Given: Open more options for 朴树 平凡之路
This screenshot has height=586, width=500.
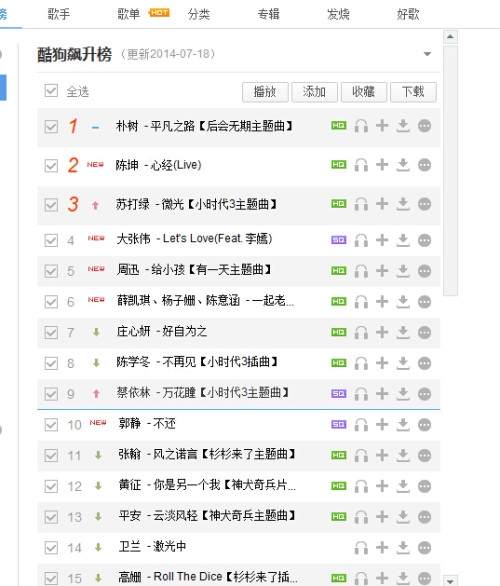Looking at the screenshot, I should pos(424,126).
